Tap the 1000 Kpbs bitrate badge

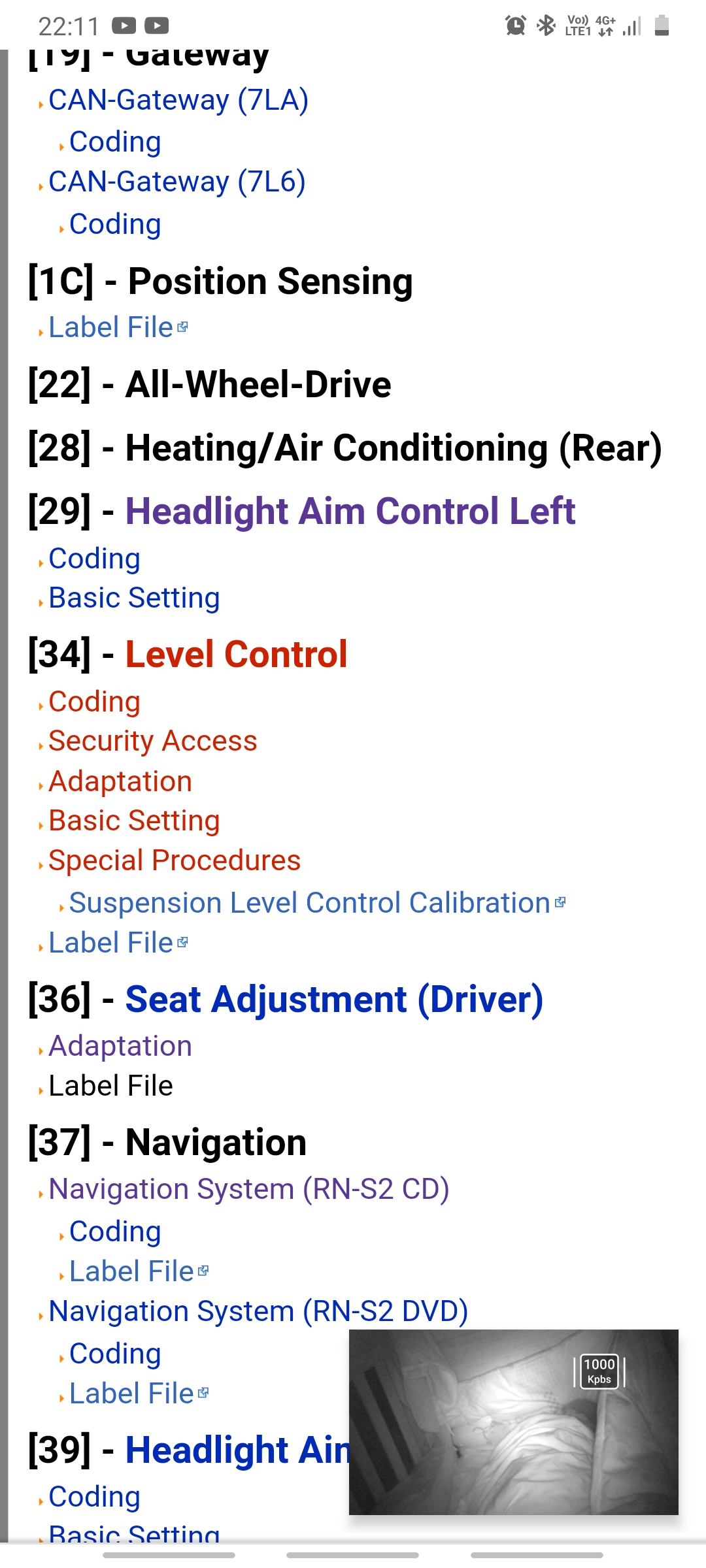pyautogui.click(x=599, y=1371)
